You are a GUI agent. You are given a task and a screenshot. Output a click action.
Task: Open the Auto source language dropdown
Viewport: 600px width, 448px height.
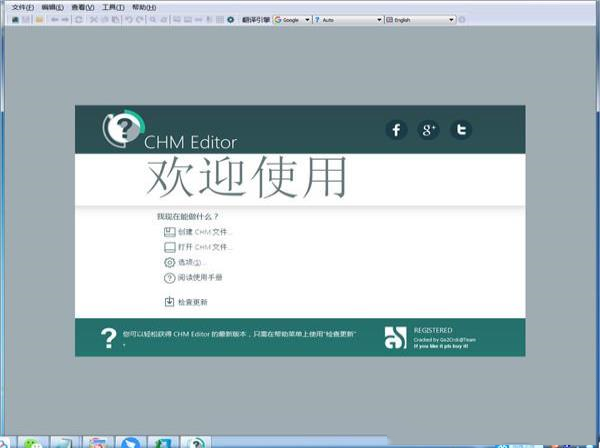pyautogui.click(x=347, y=20)
